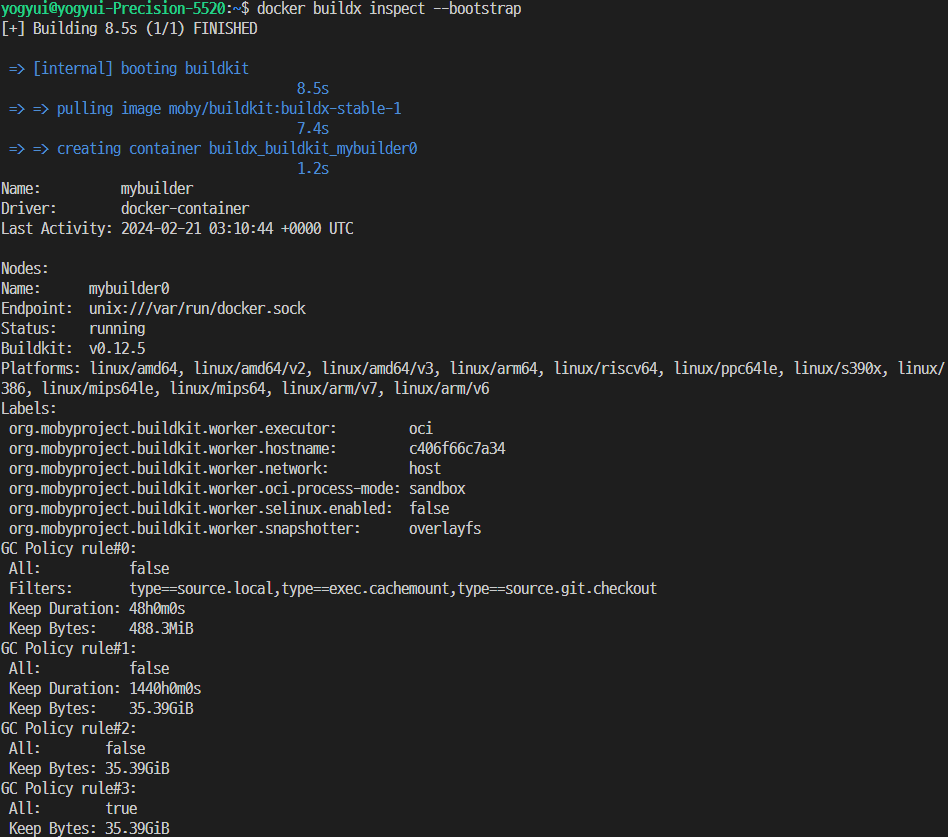
Task: Click the 'Labels:' heading
Action: click(28, 408)
